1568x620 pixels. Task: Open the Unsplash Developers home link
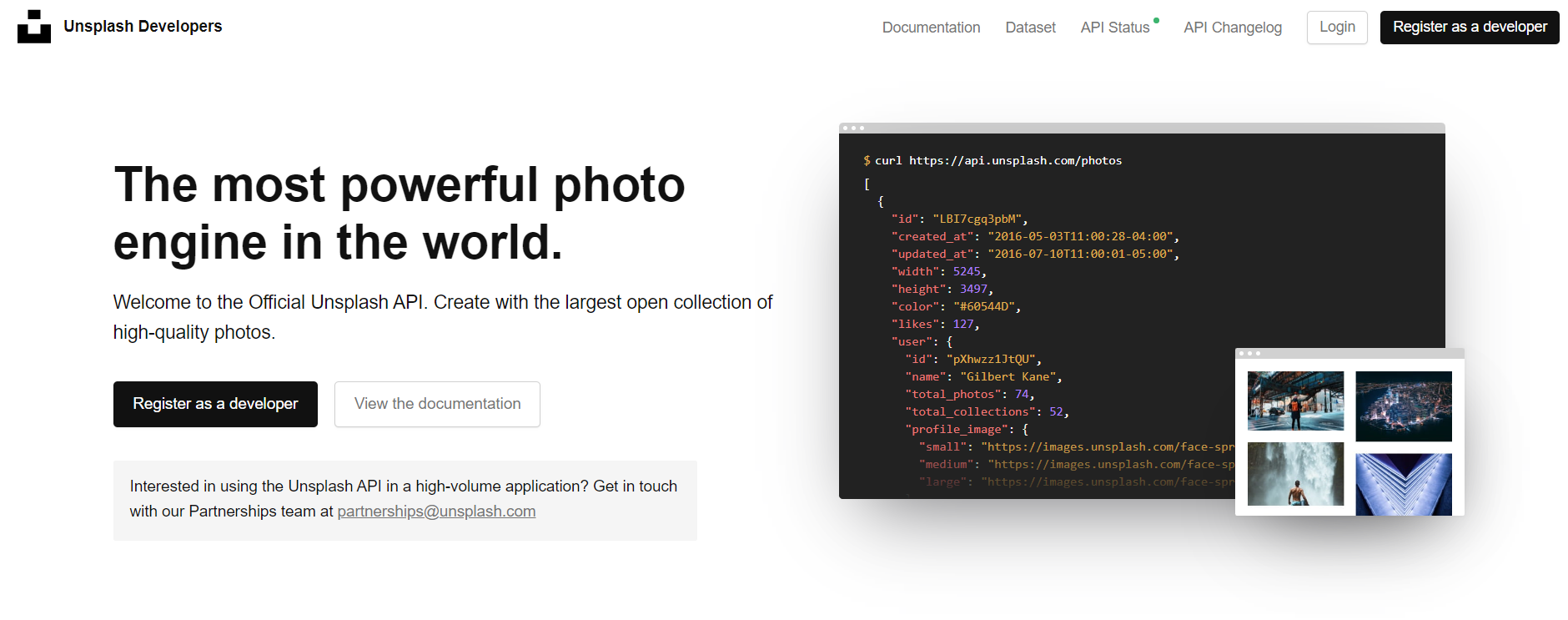tap(143, 27)
